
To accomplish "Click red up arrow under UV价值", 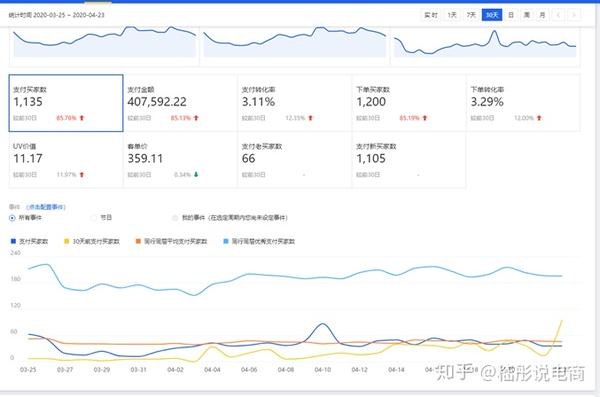I will point(82,175).
